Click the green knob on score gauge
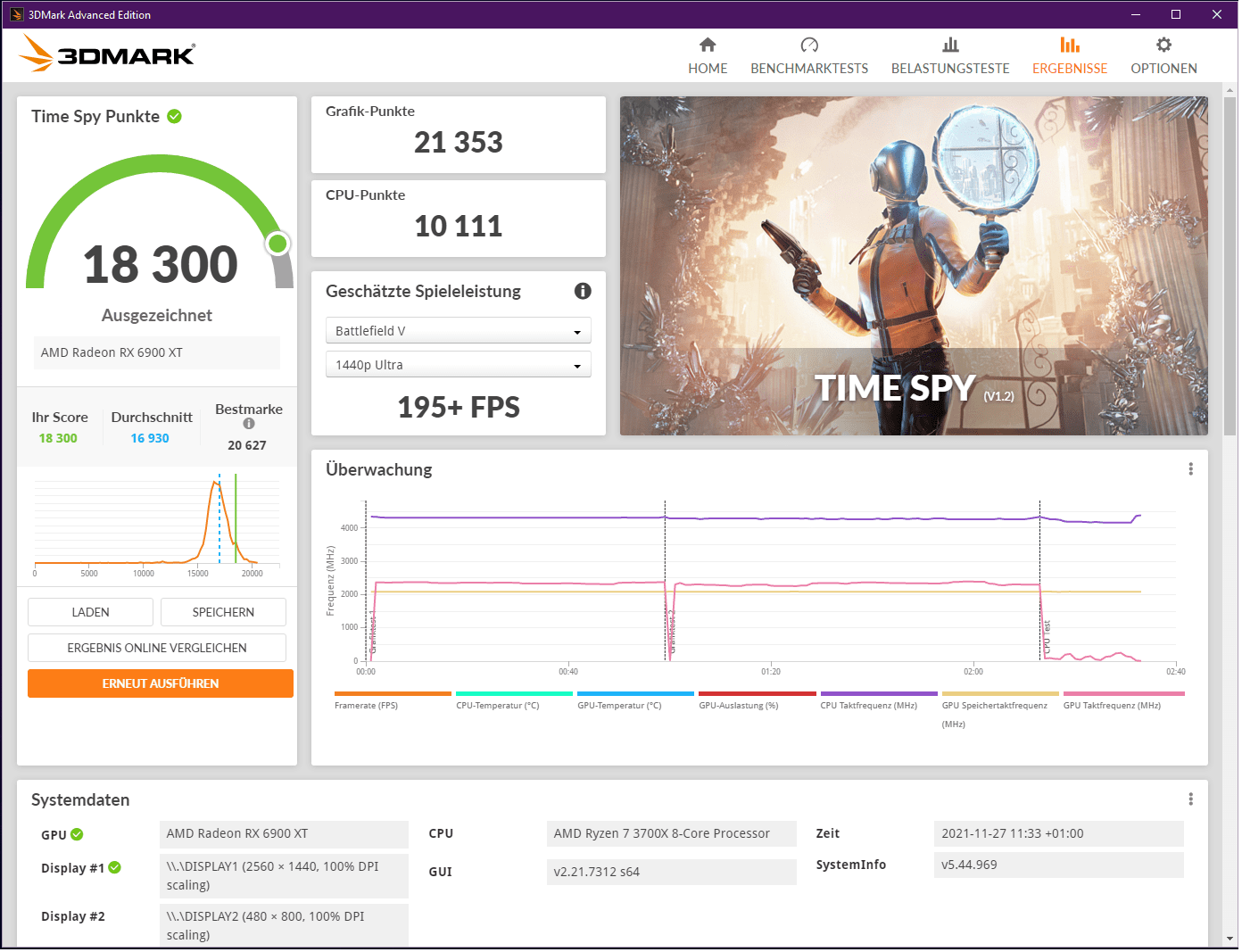This screenshot has height=952, width=1242. [277, 243]
